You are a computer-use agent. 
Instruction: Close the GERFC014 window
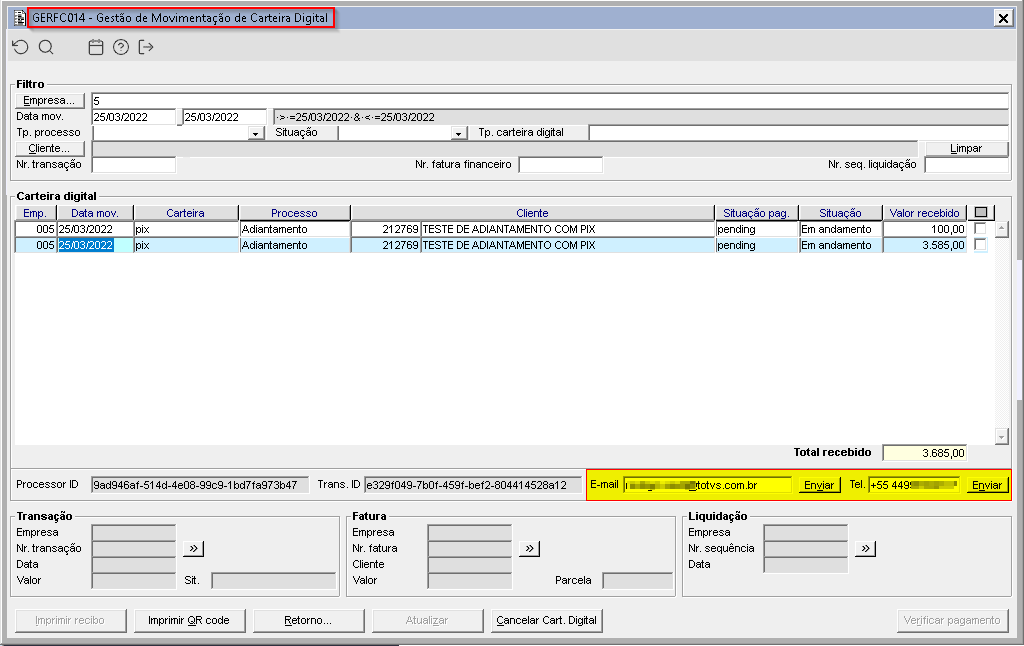tap(1003, 18)
